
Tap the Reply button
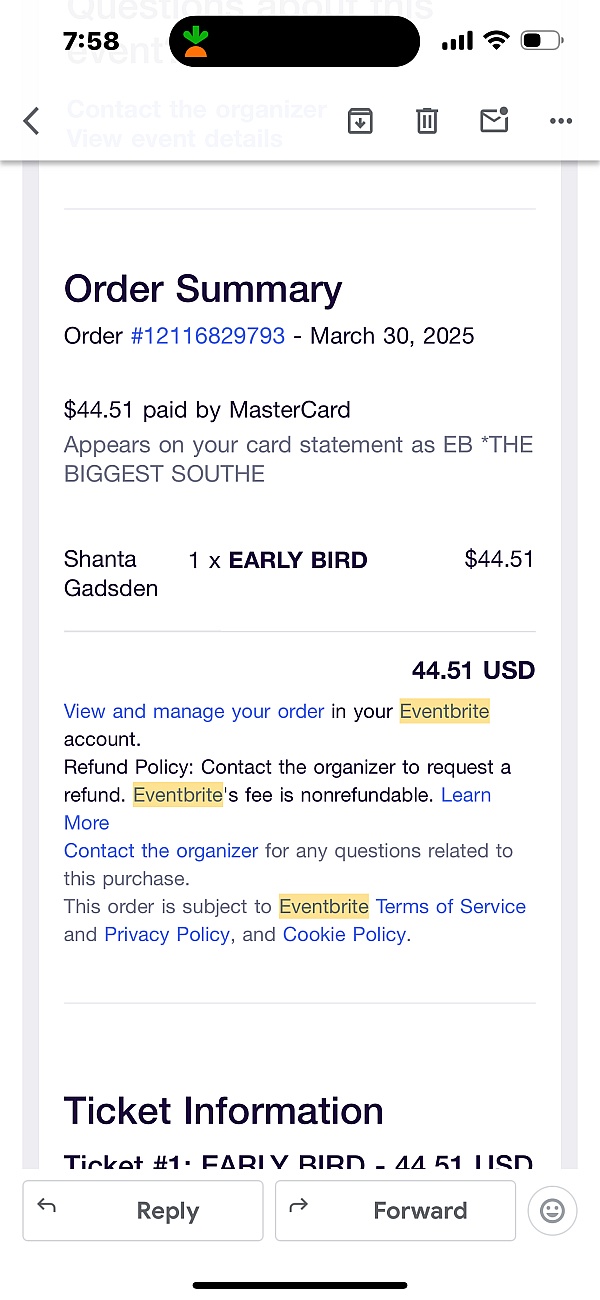click(143, 1211)
